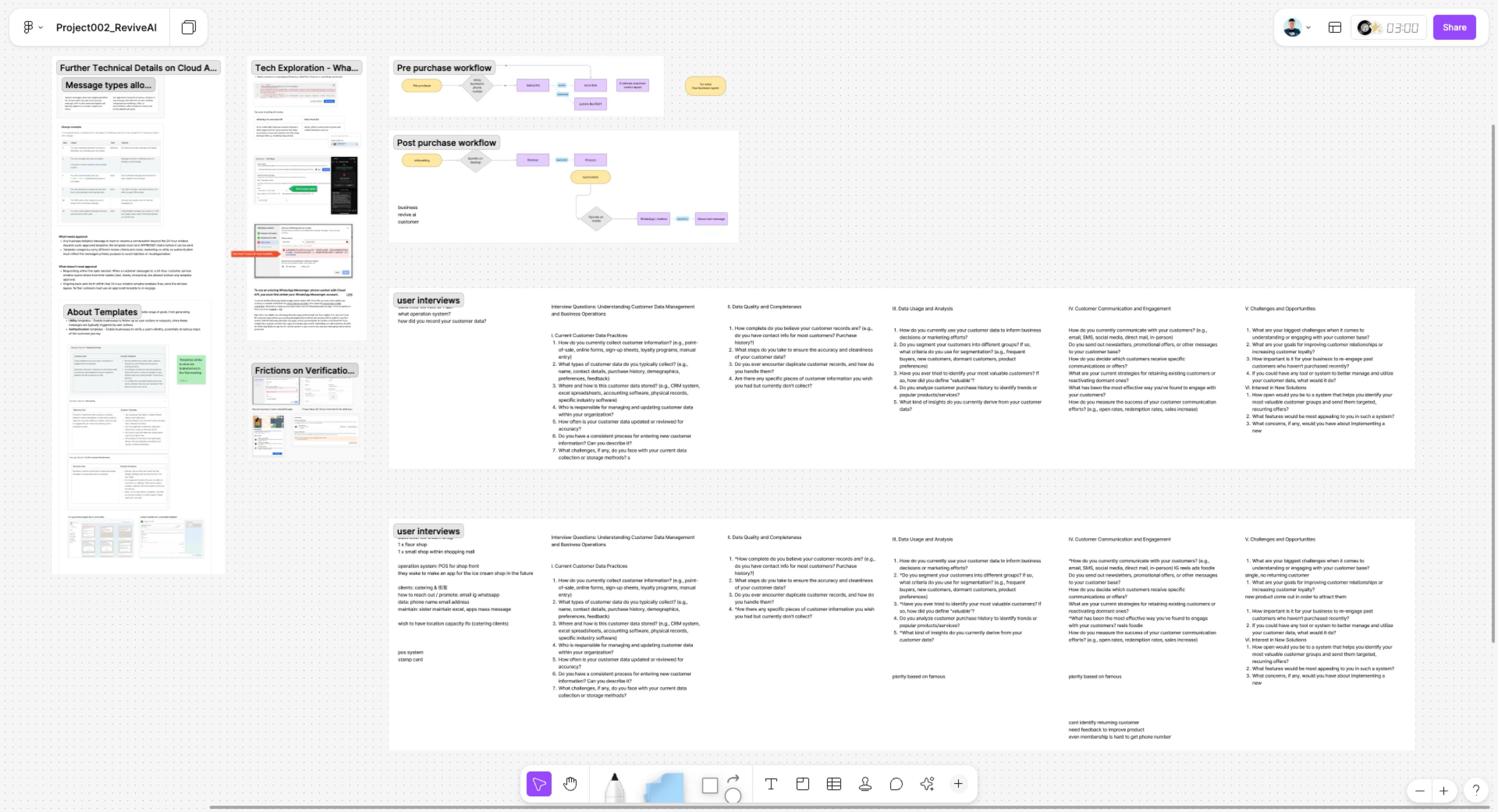Toggle the layout view icon

[1335, 27]
